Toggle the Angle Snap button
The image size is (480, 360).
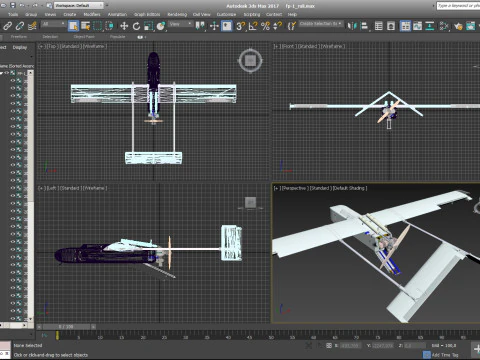[x=253, y=26]
